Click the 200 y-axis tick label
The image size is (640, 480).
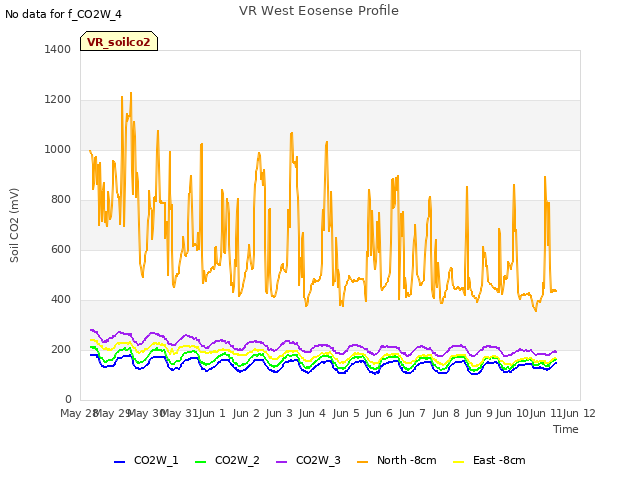tap(61, 349)
